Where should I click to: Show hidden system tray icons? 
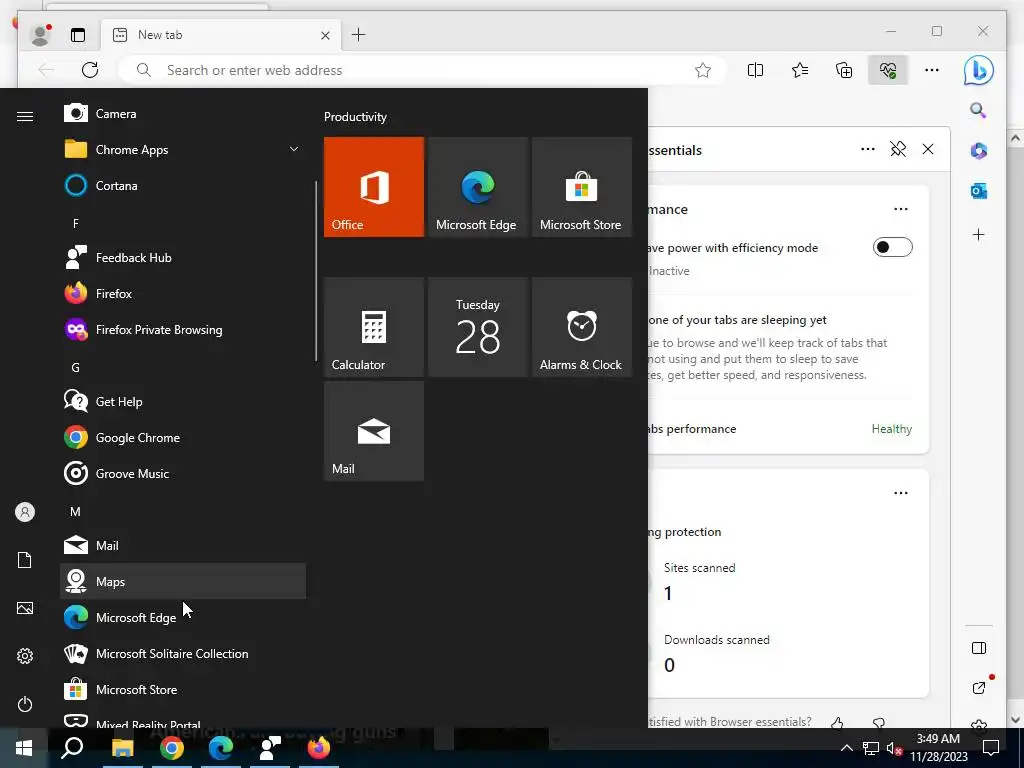(x=846, y=748)
